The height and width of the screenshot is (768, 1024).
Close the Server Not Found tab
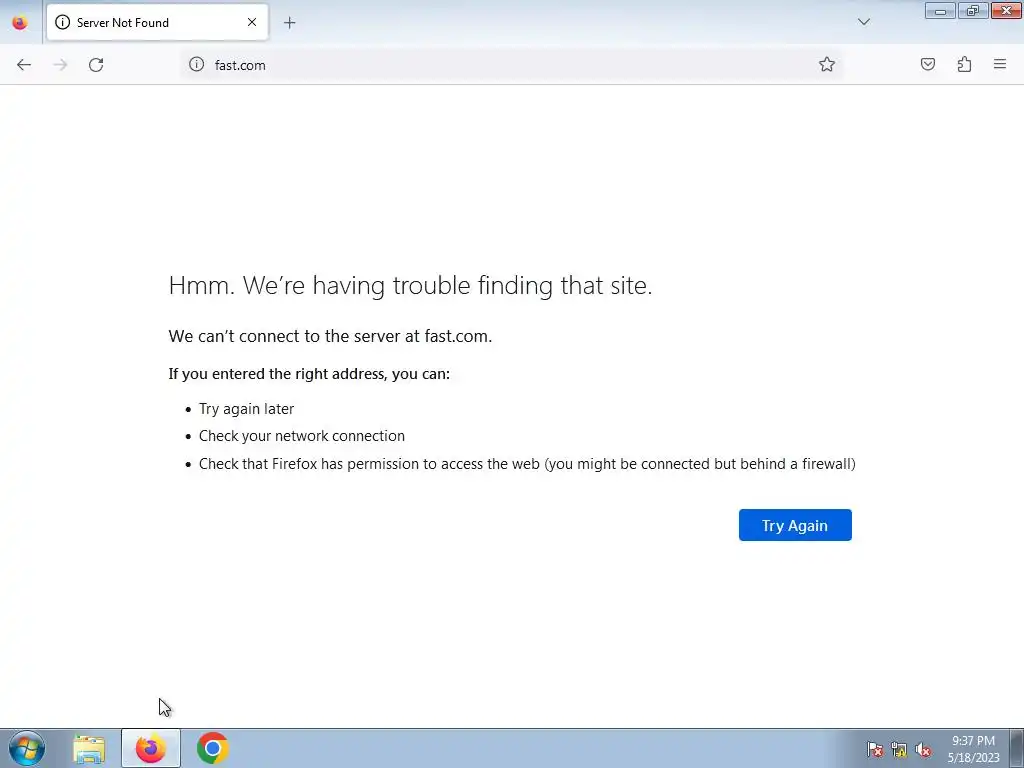[x=252, y=22]
